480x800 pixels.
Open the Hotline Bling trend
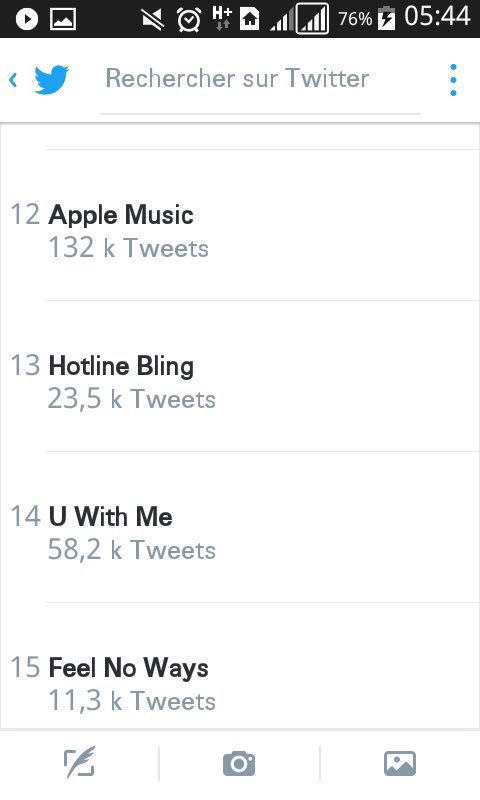point(240,376)
